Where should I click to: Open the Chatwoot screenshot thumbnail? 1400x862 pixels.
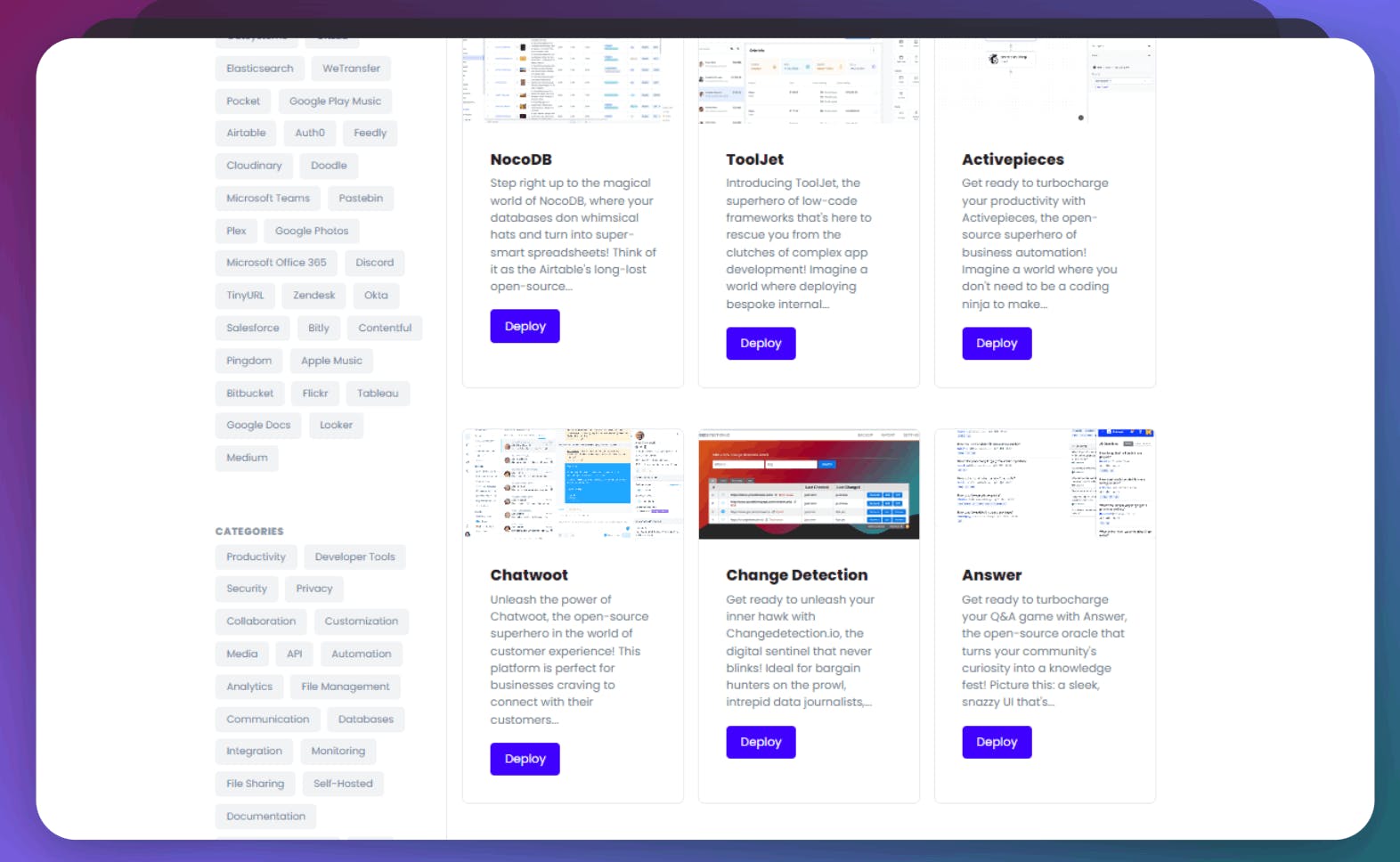[573, 484]
